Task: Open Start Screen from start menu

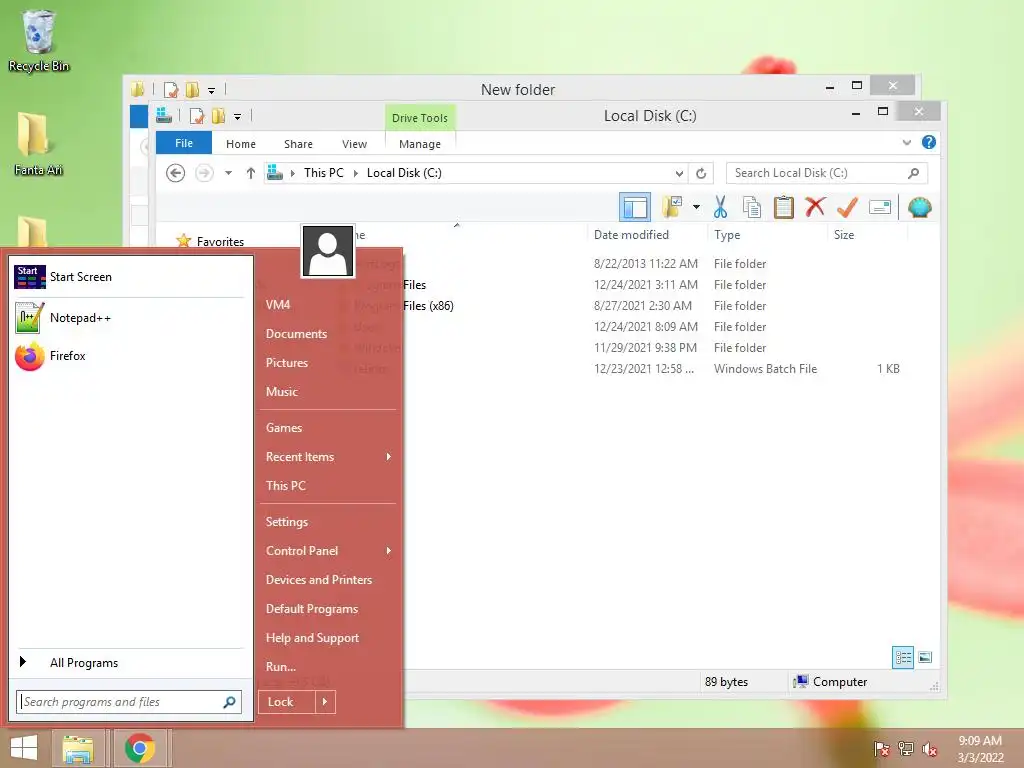Action: (129, 277)
